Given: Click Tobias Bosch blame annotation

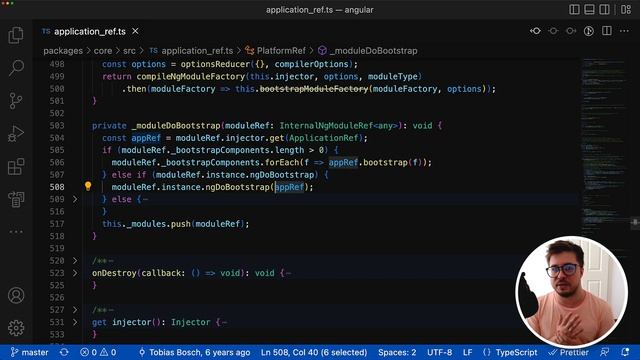Looking at the screenshot, I should click(x=194, y=352).
